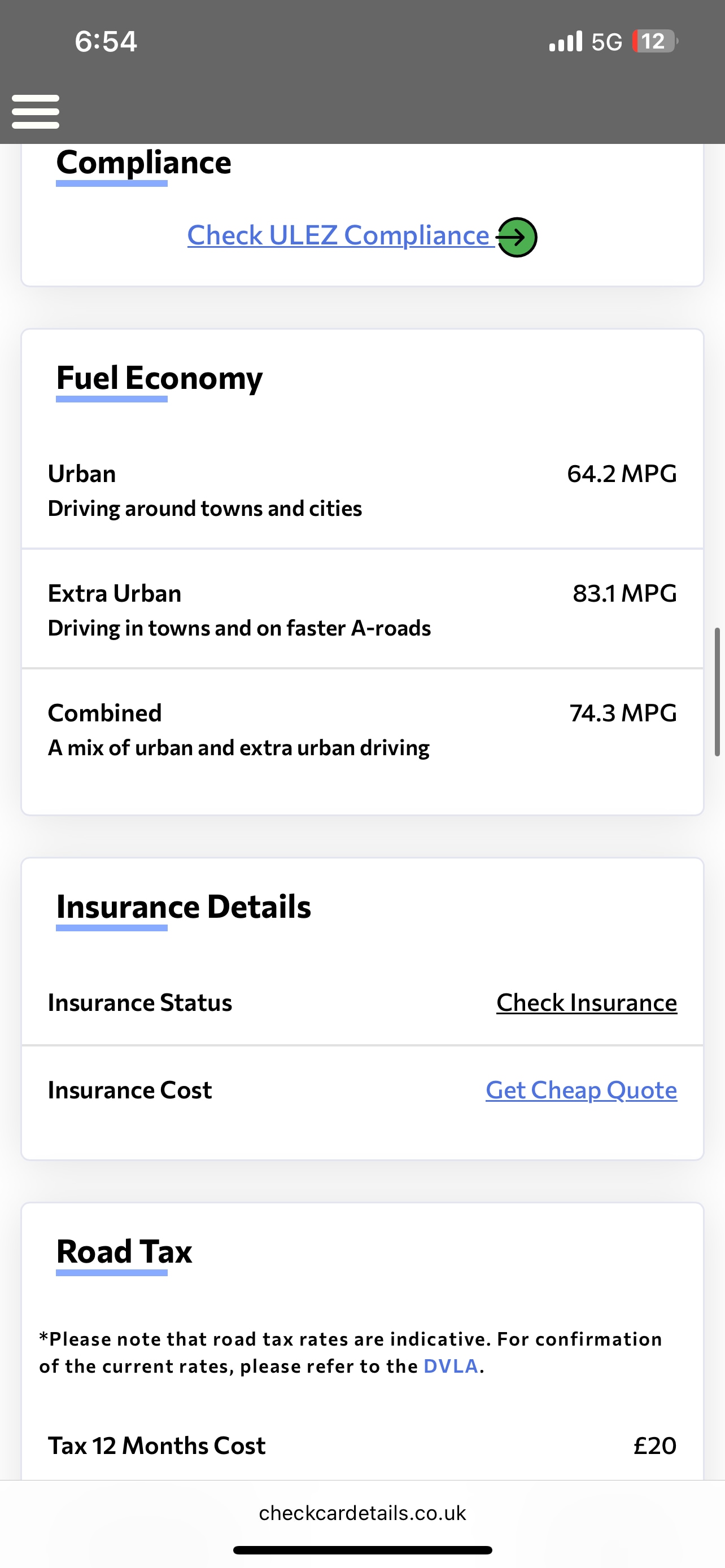Click the Get Cheap Quote link
The image size is (725, 1568).
[580, 1089]
